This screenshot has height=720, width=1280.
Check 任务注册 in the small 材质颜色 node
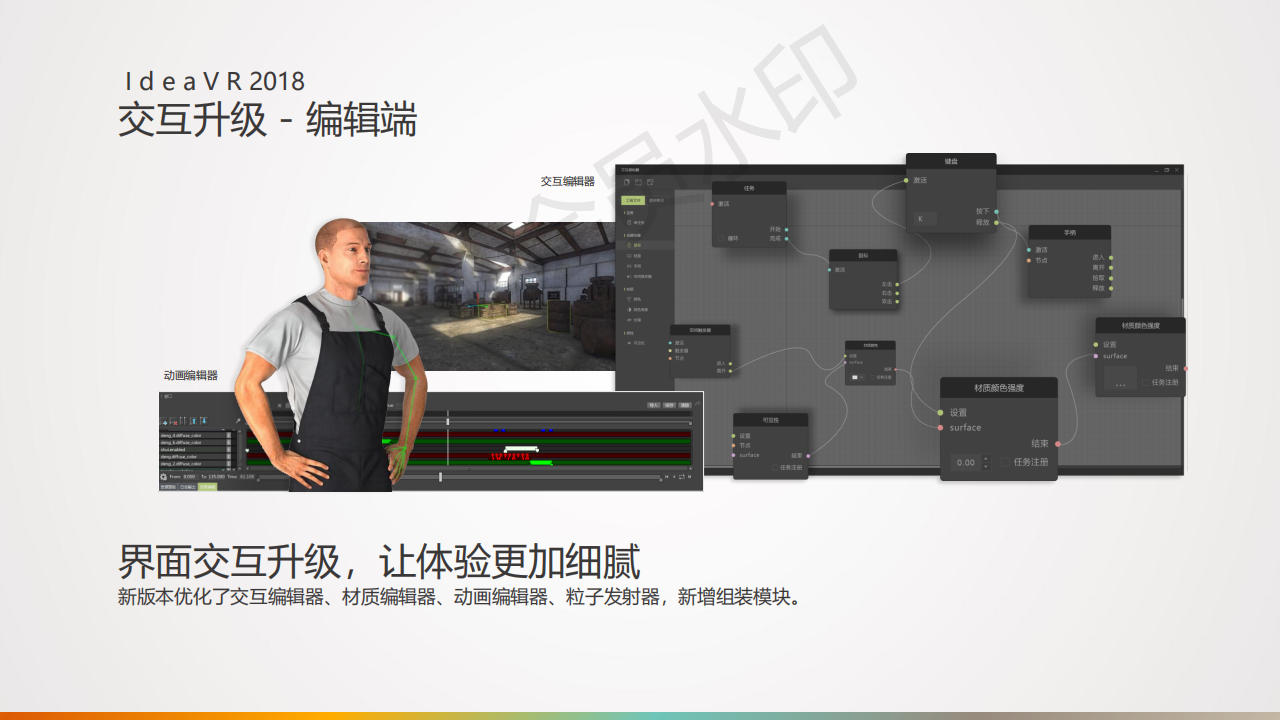pos(873,377)
